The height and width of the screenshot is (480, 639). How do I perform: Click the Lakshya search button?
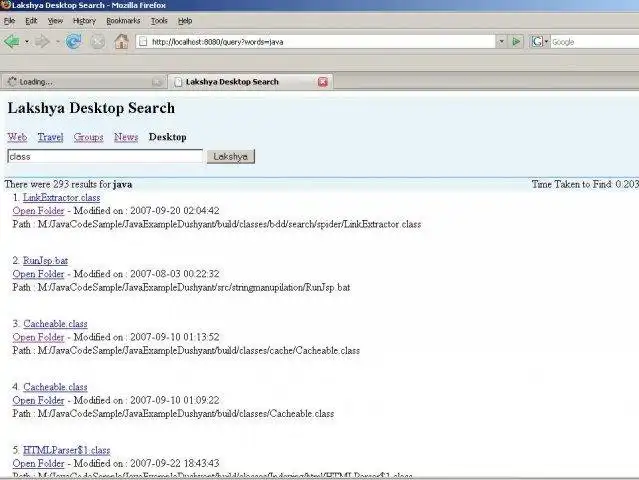point(231,156)
